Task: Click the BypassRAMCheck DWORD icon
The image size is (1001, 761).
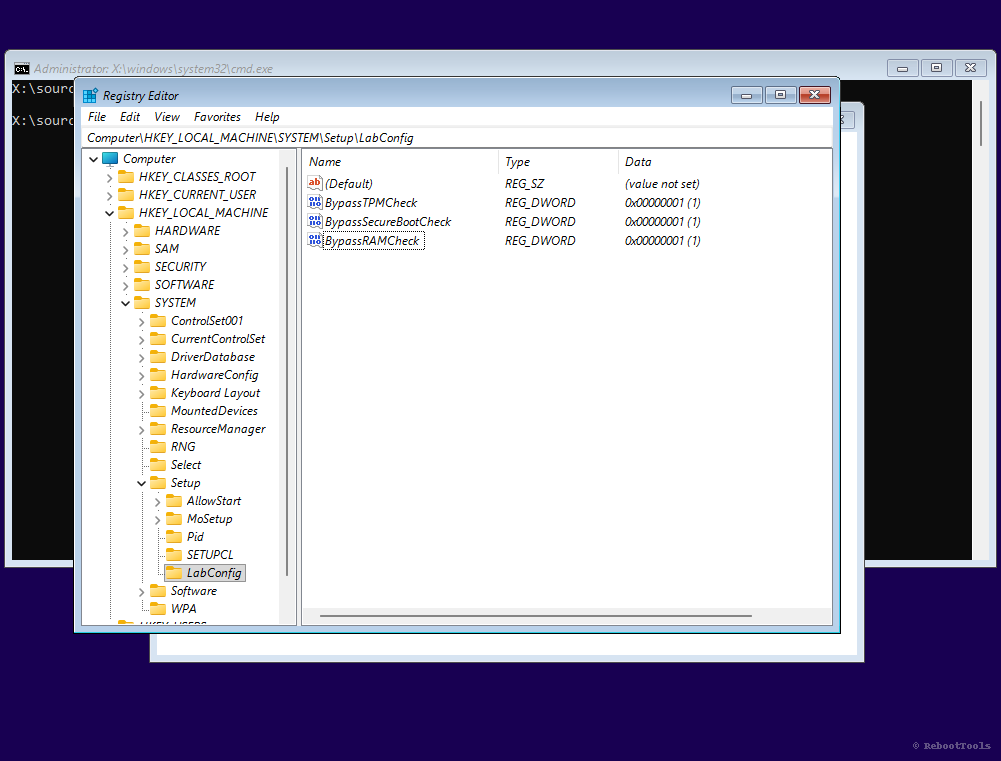Action: pos(315,240)
